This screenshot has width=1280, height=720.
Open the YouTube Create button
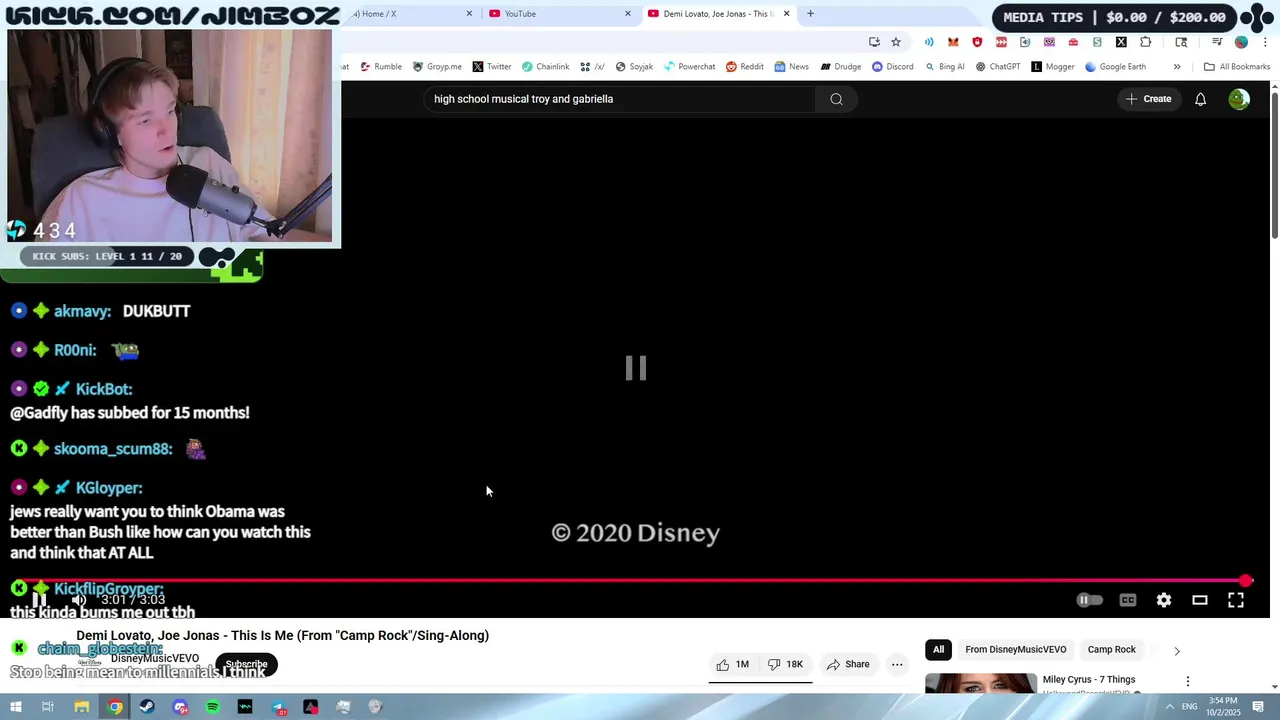[1148, 99]
